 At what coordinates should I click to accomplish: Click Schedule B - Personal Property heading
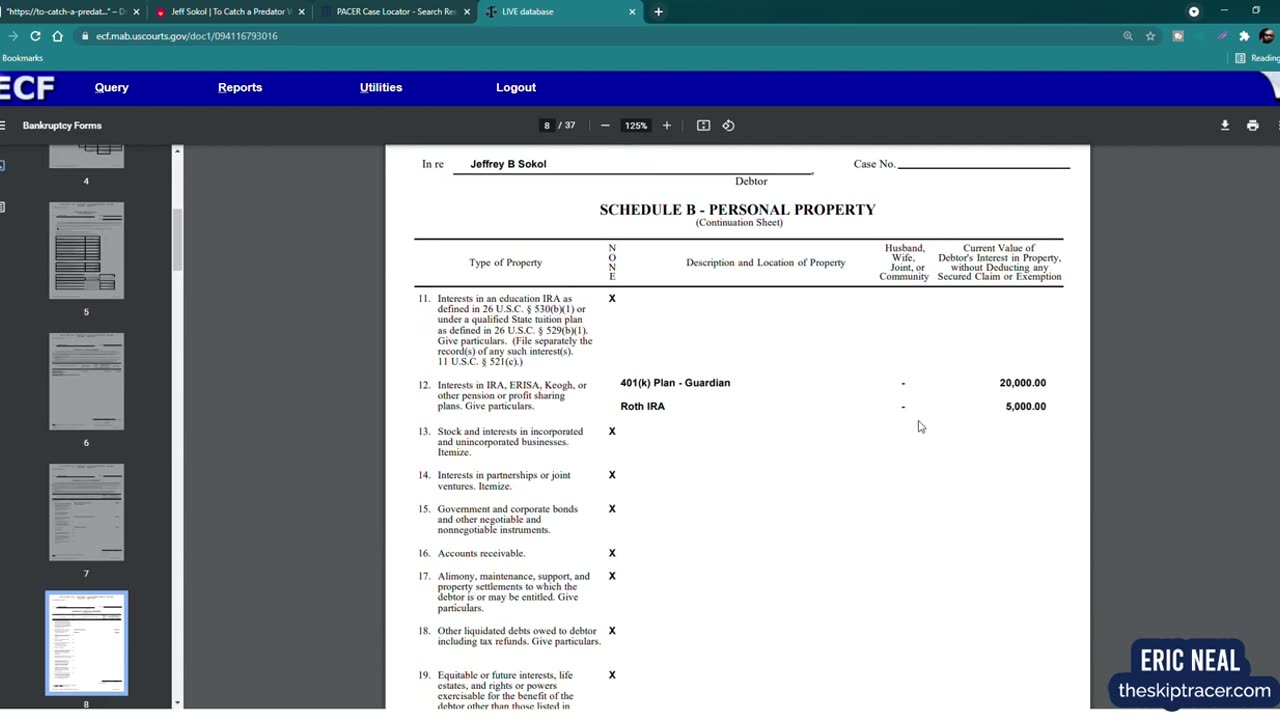click(x=737, y=210)
